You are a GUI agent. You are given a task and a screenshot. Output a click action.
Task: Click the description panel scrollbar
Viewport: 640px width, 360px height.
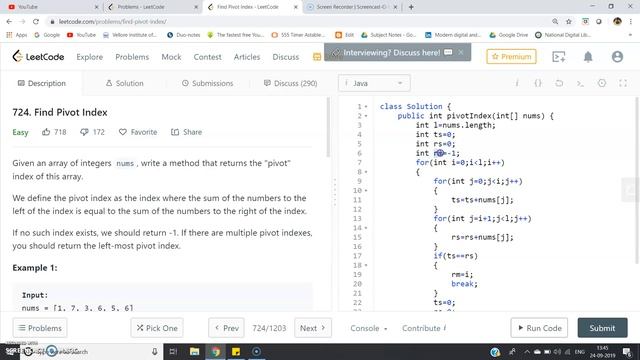pos(327,127)
